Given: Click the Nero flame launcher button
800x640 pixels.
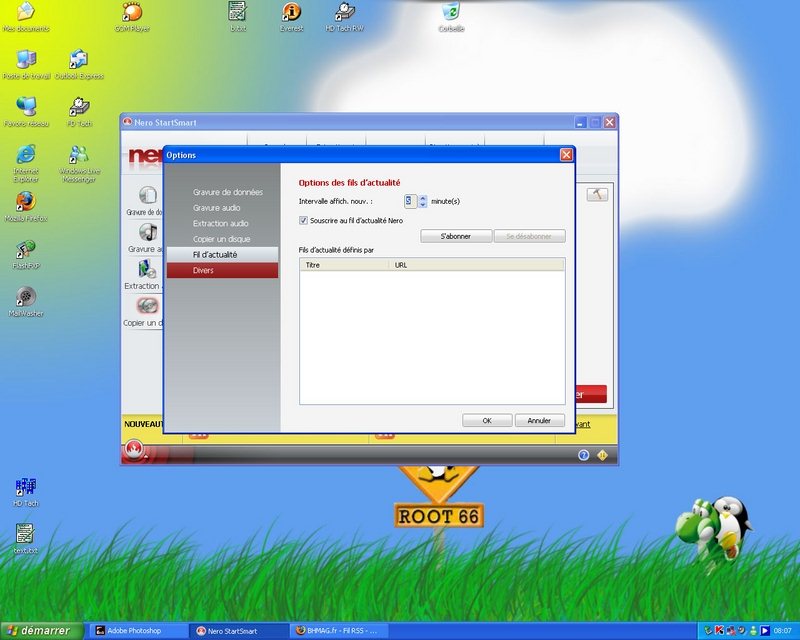Looking at the screenshot, I should tap(134, 450).
